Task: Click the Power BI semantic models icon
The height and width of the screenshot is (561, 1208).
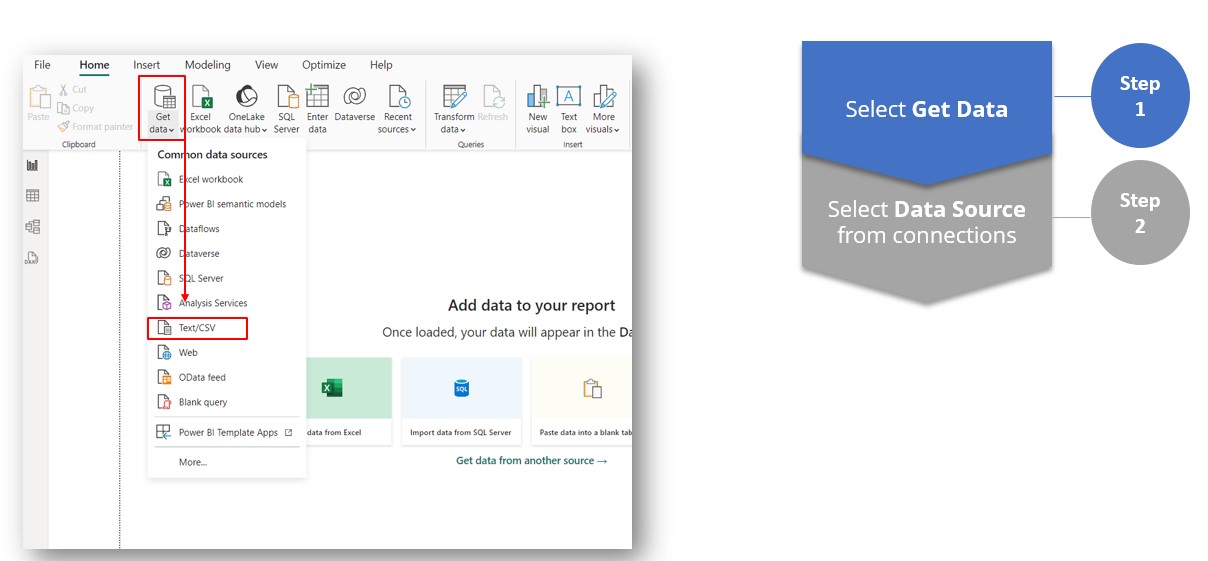Action: (x=164, y=204)
